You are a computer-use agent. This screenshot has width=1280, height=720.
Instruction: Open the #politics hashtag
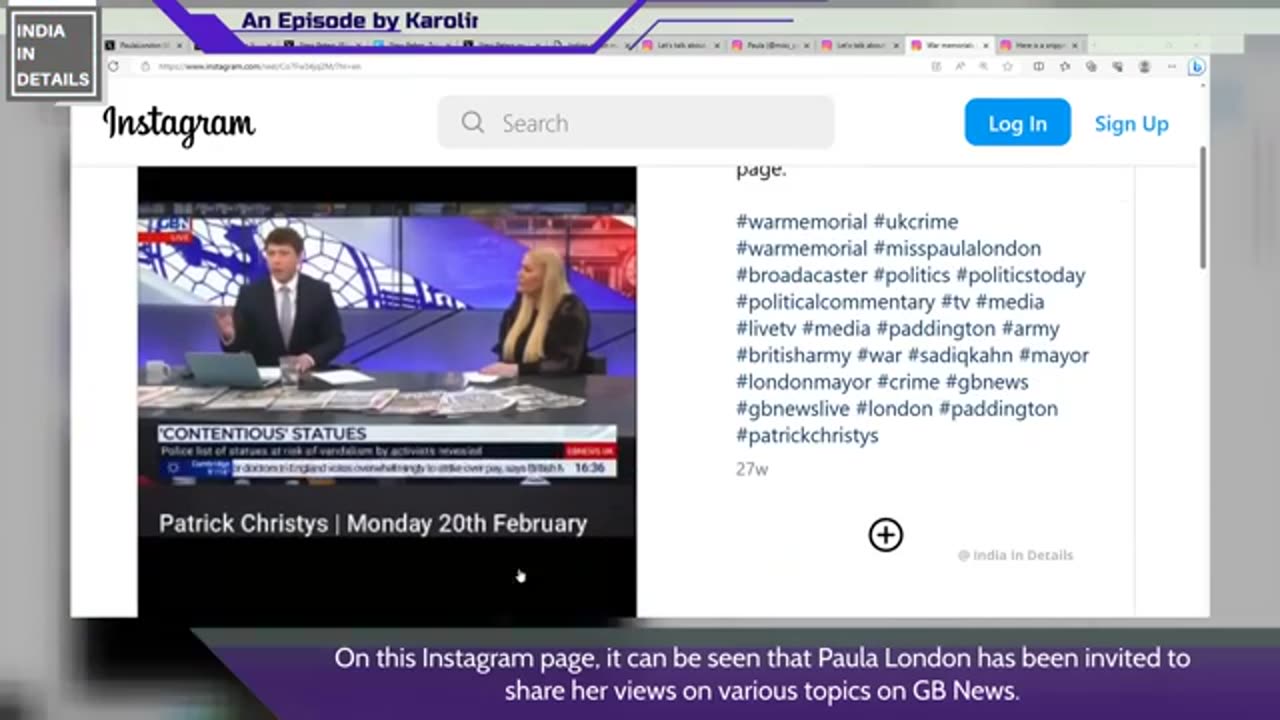(x=912, y=275)
